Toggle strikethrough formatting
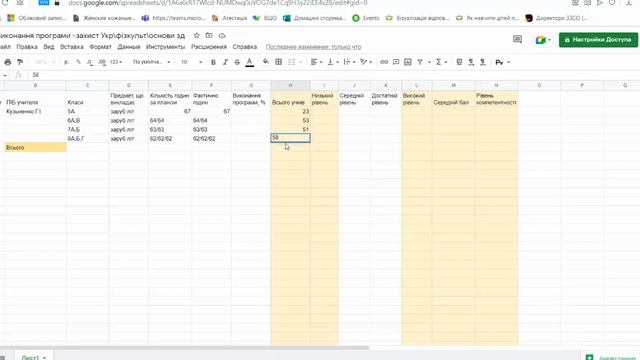 [x=237, y=62]
